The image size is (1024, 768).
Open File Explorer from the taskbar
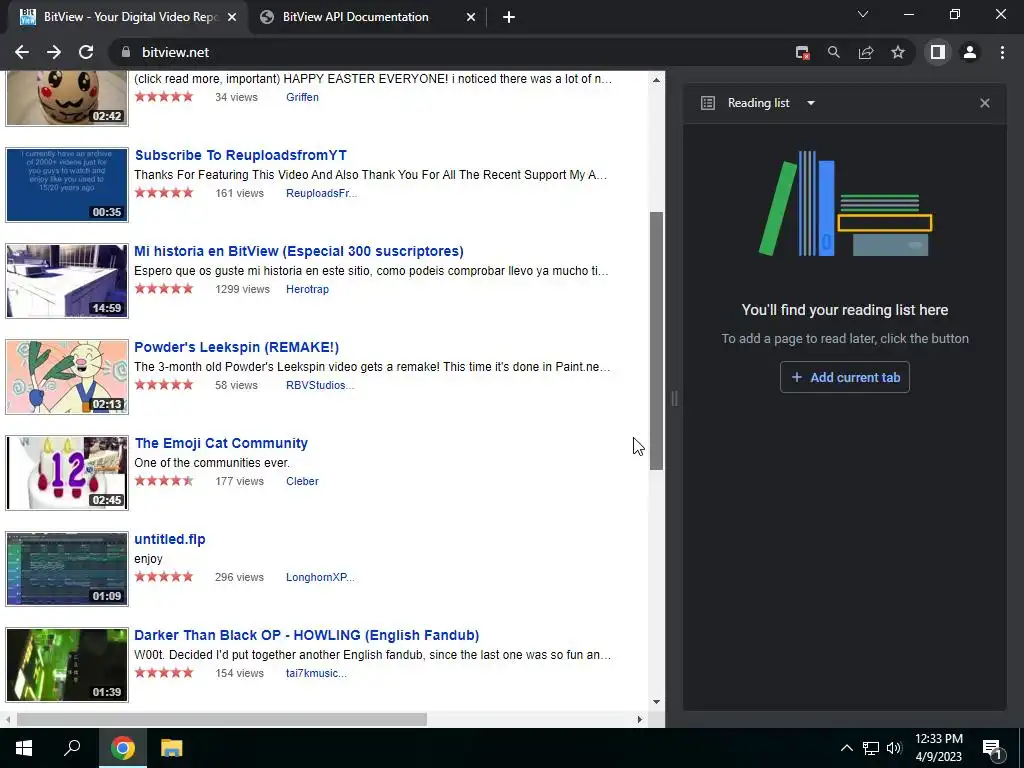[x=171, y=748]
